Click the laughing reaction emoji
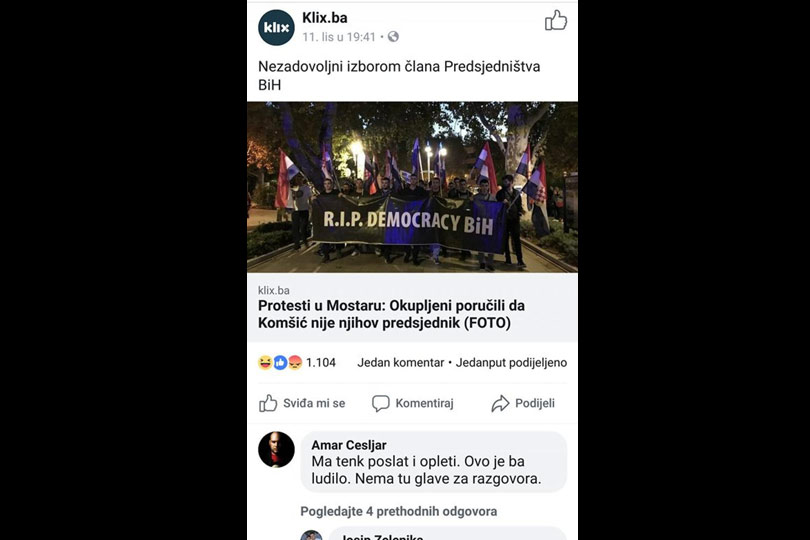This screenshot has width=810, height=540. (x=265, y=363)
